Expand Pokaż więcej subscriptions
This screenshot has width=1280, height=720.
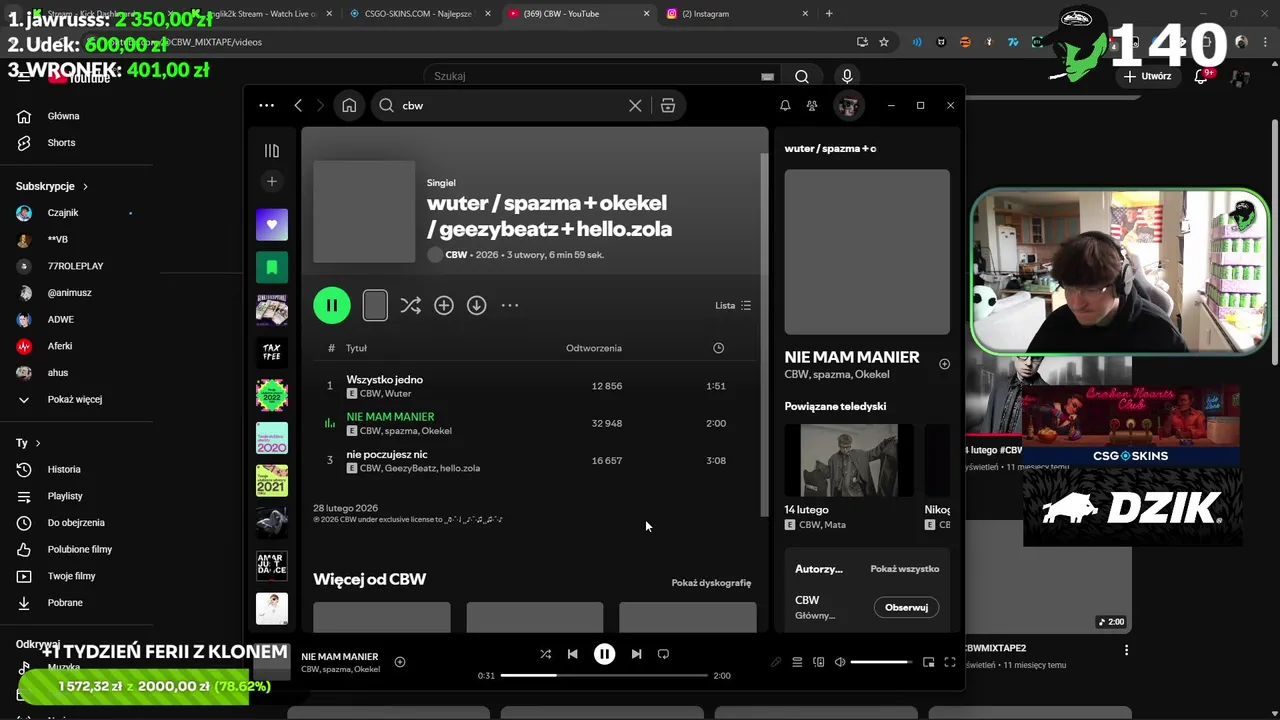coord(74,399)
